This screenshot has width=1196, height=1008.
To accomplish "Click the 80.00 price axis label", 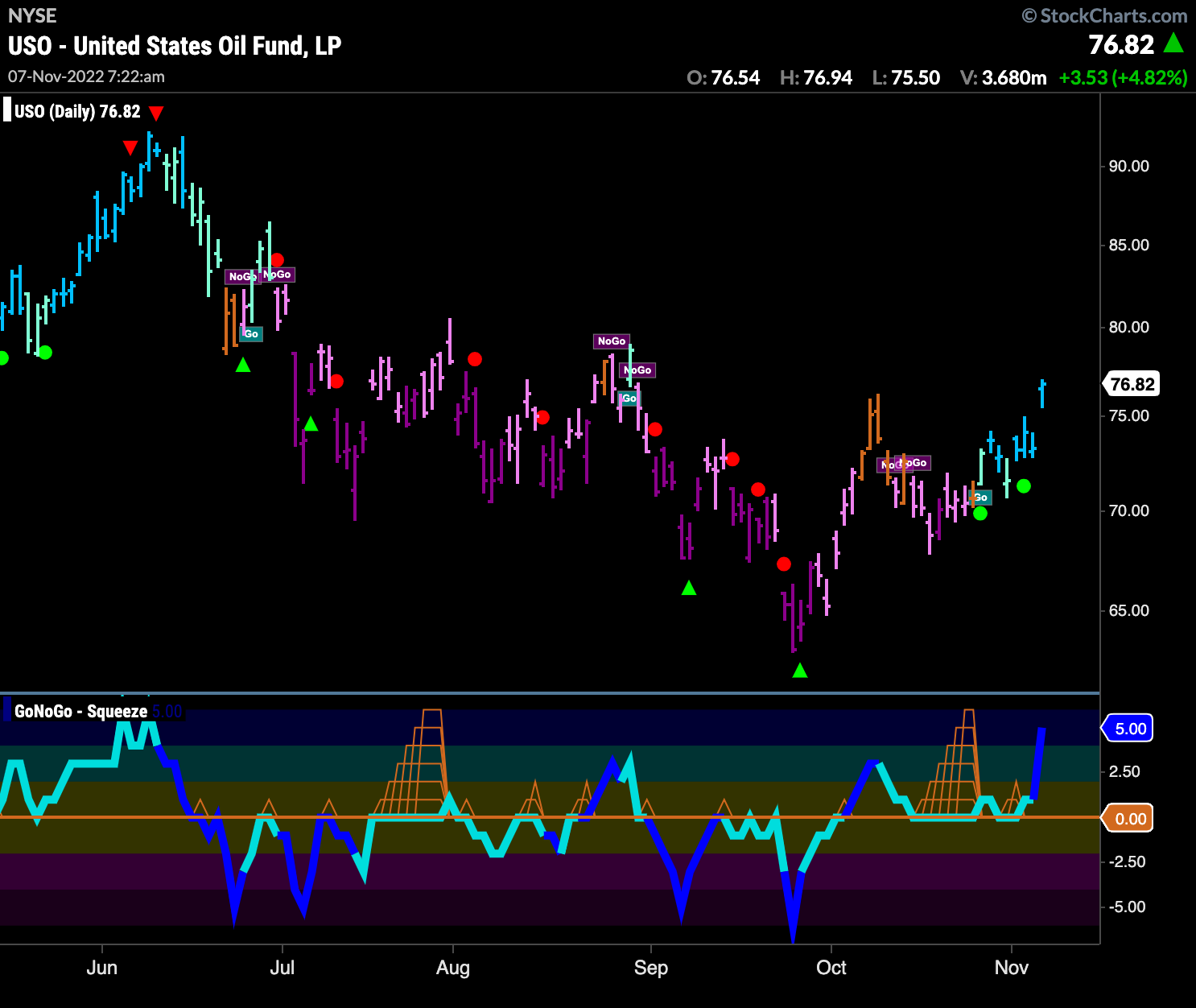I will pyautogui.click(x=1129, y=327).
